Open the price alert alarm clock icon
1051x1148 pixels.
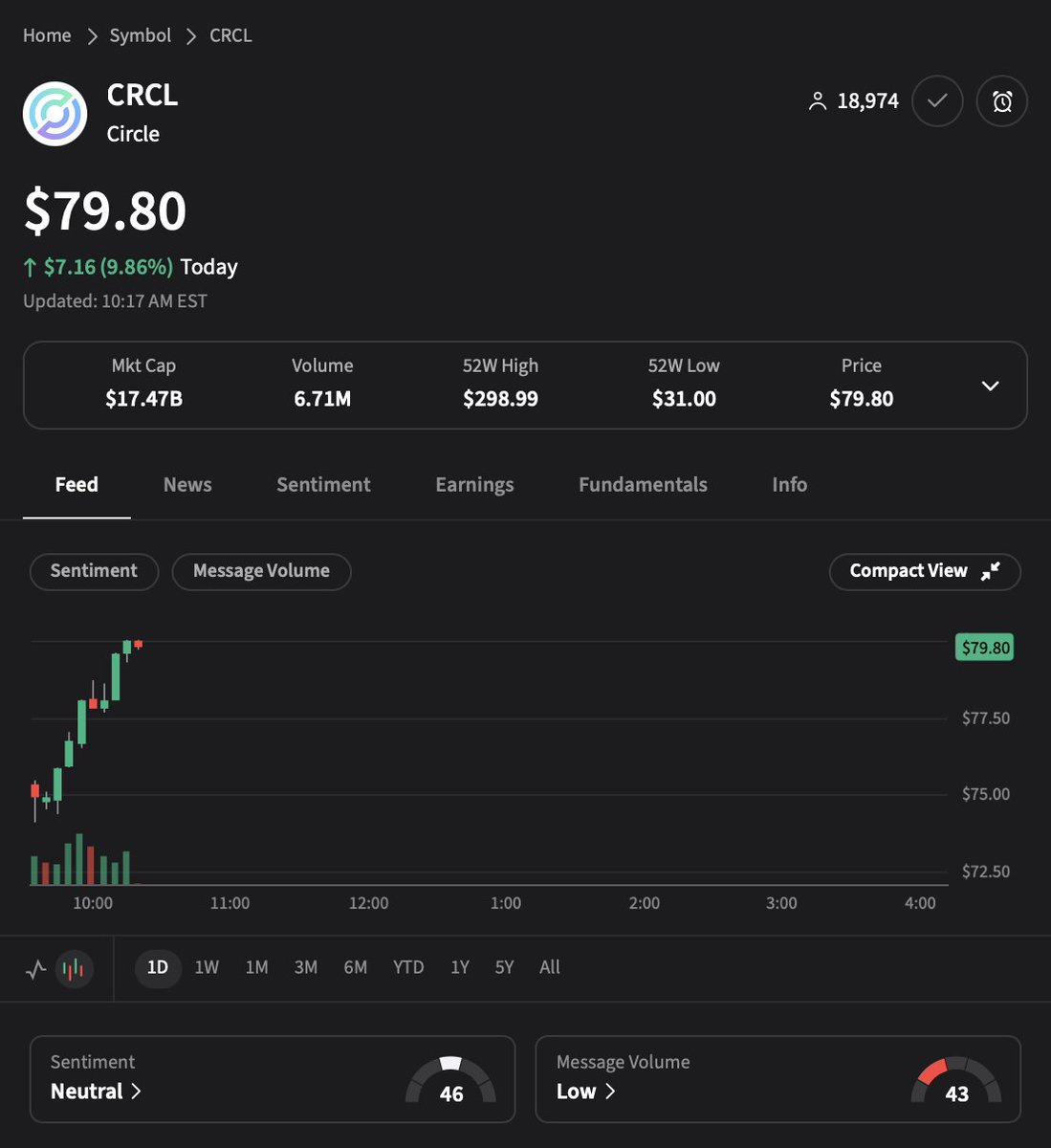click(x=1002, y=101)
